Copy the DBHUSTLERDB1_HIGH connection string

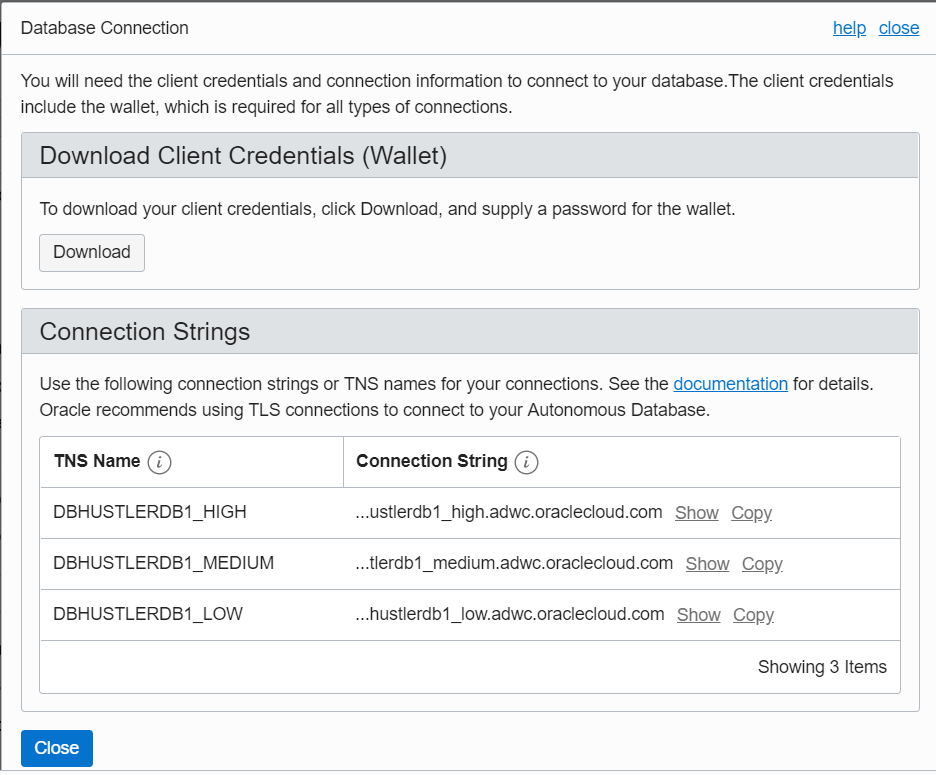pos(751,513)
